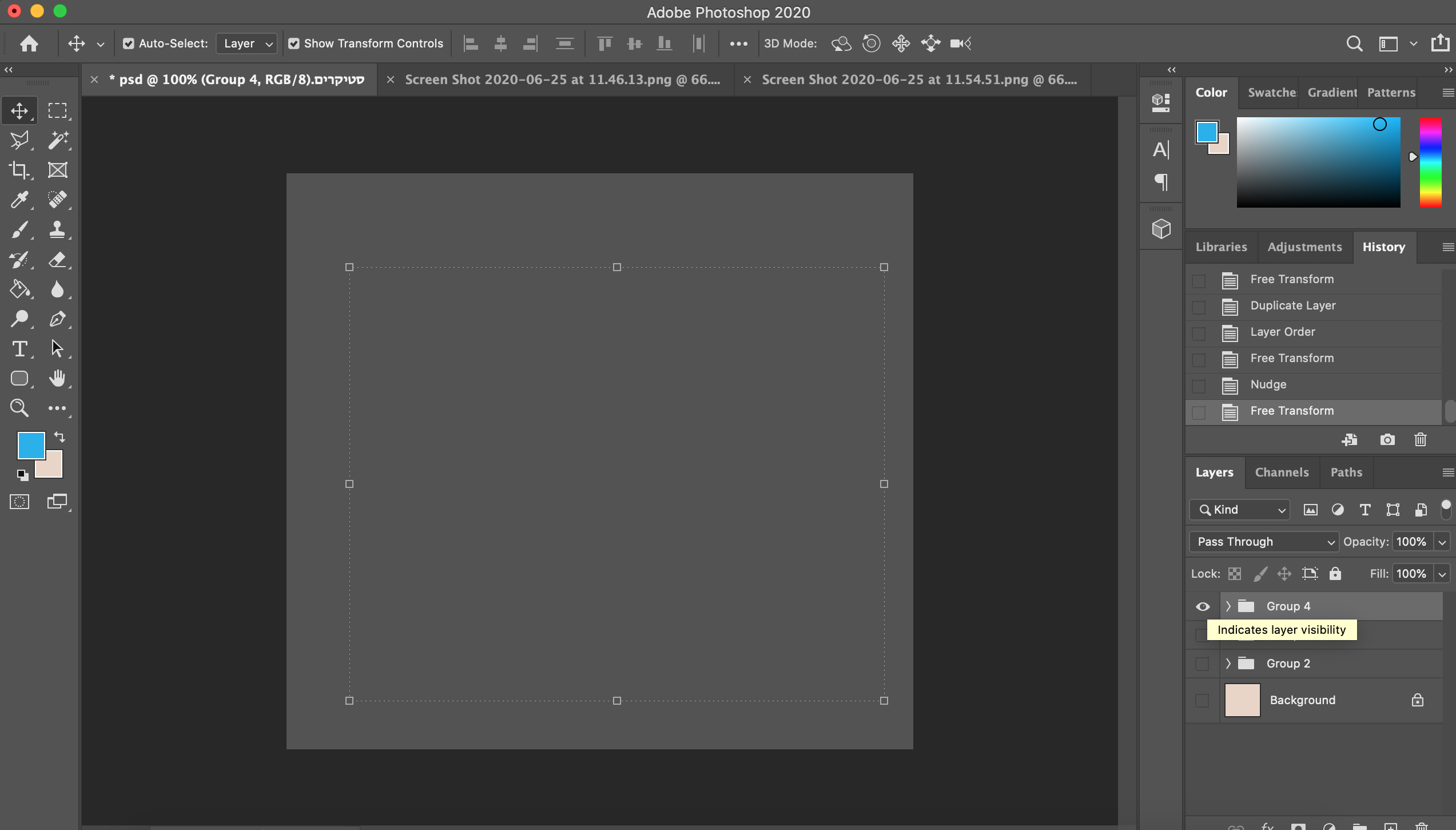Create new snapshot camera icon in History

coord(1387,439)
